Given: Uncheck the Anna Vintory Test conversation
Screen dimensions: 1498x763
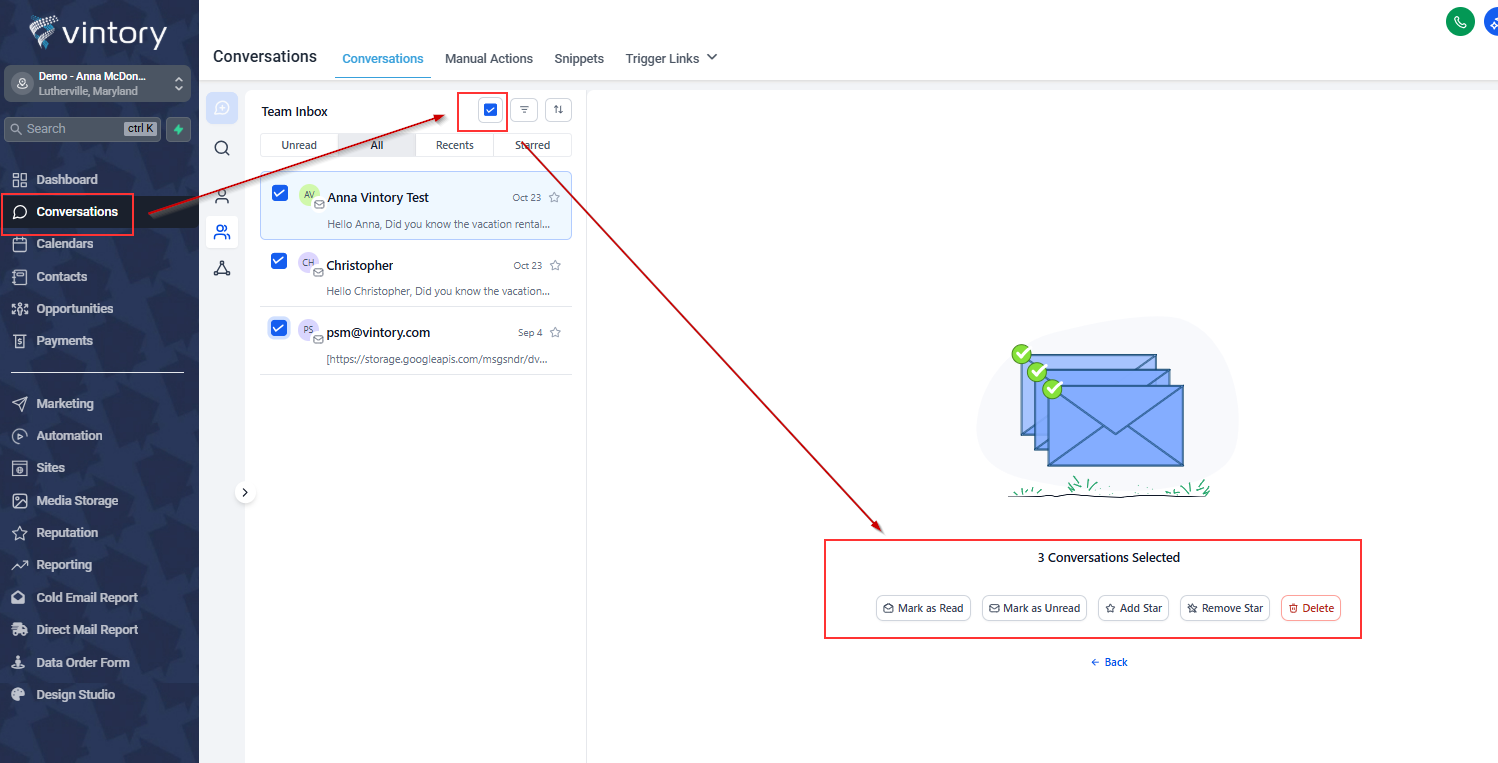Looking at the screenshot, I should pos(280,193).
